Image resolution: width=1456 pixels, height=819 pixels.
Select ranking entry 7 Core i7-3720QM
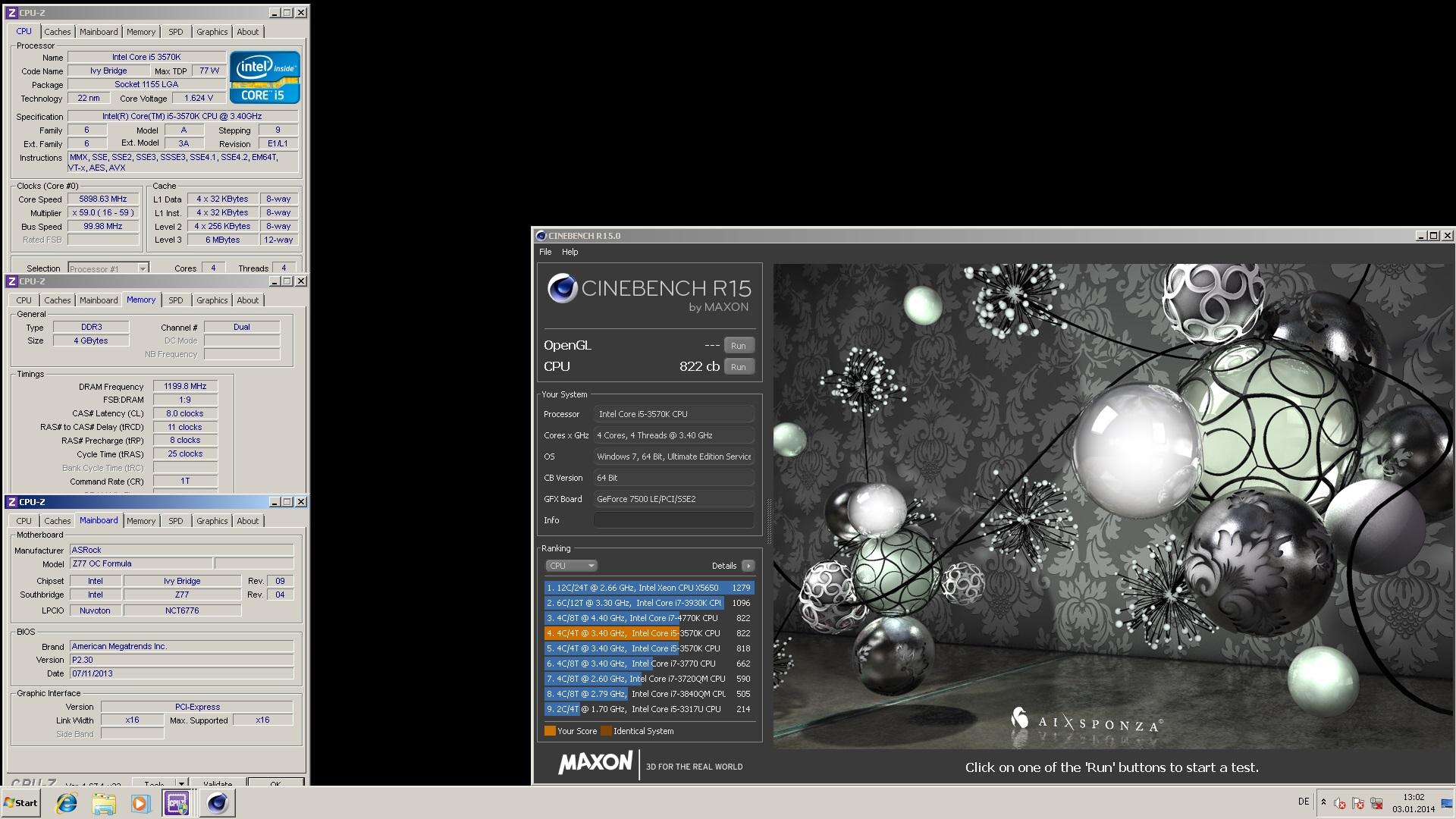click(649, 679)
